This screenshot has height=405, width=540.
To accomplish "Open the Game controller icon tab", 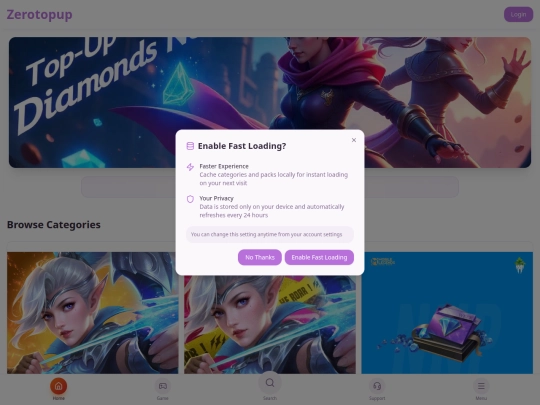I will click(163, 386).
